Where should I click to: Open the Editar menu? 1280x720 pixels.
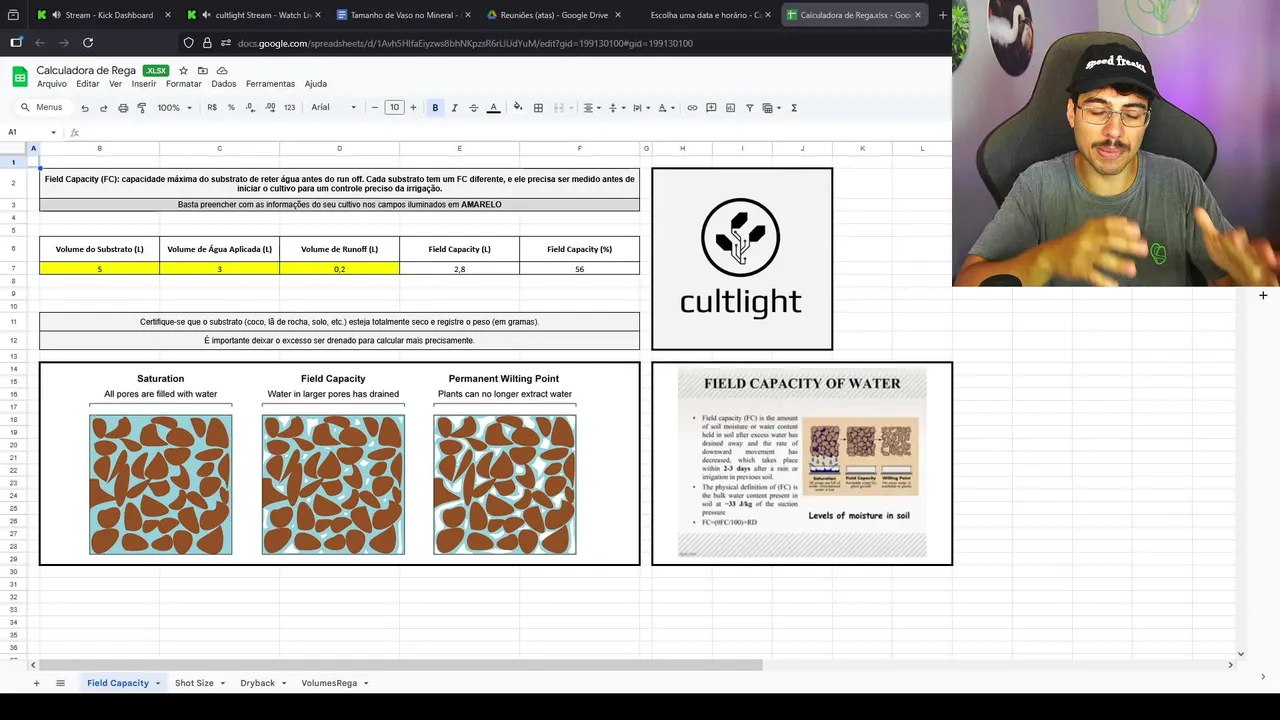coord(88,84)
